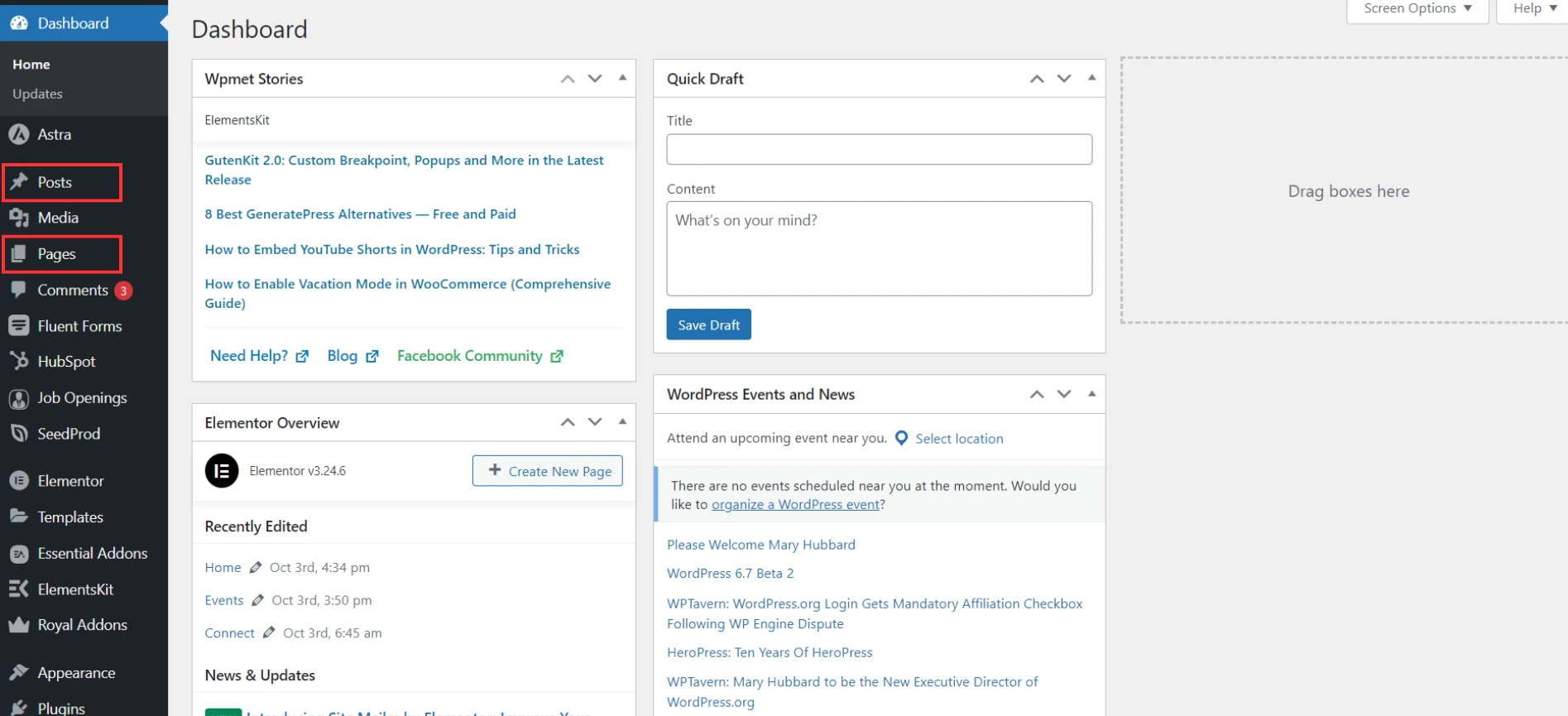
Task: Click the Royal Addons crown icon
Action: [x=19, y=625]
